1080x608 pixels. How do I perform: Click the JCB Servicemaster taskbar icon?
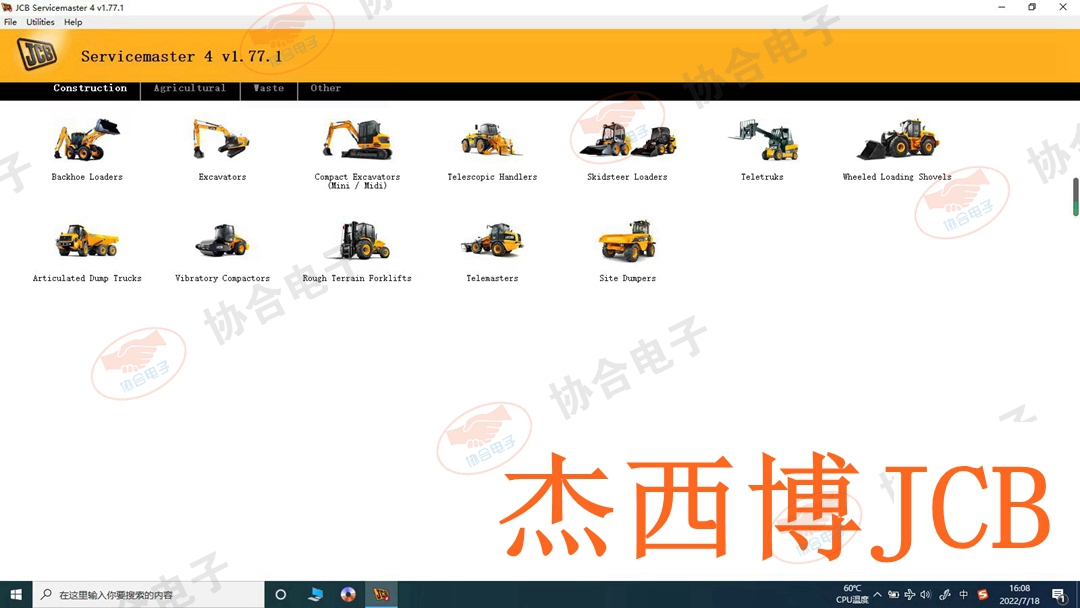(381, 594)
